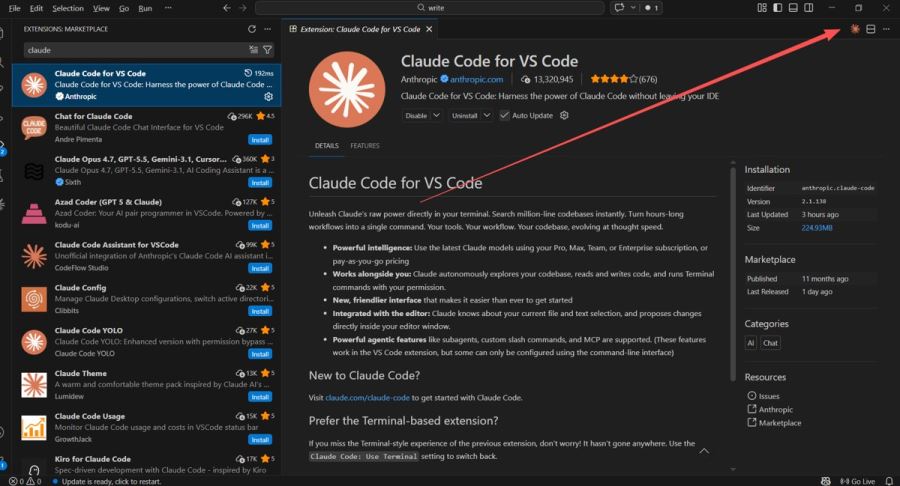Select the Claude Config extension icon

coord(34,300)
